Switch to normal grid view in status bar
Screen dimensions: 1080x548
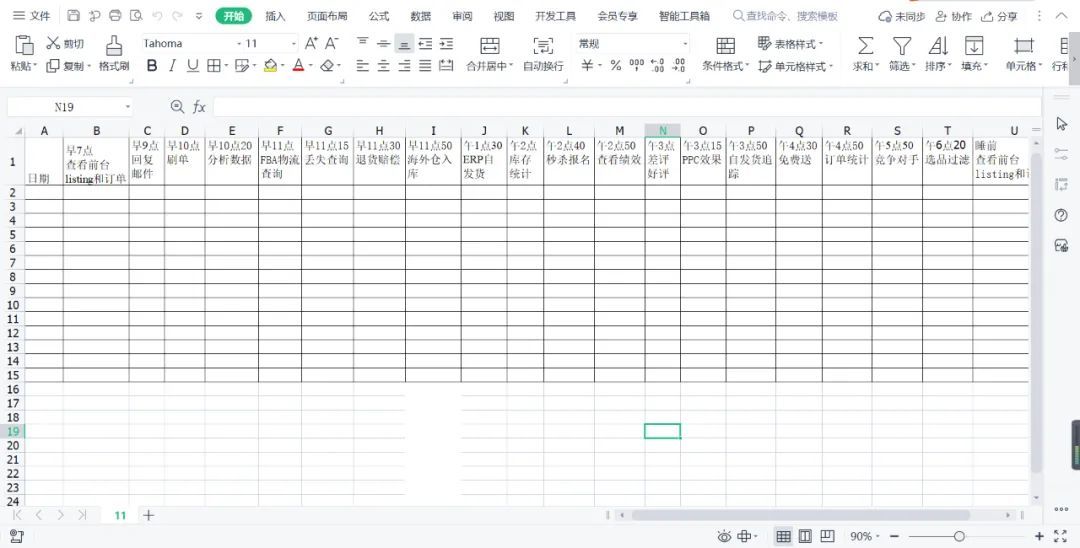click(x=783, y=536)
